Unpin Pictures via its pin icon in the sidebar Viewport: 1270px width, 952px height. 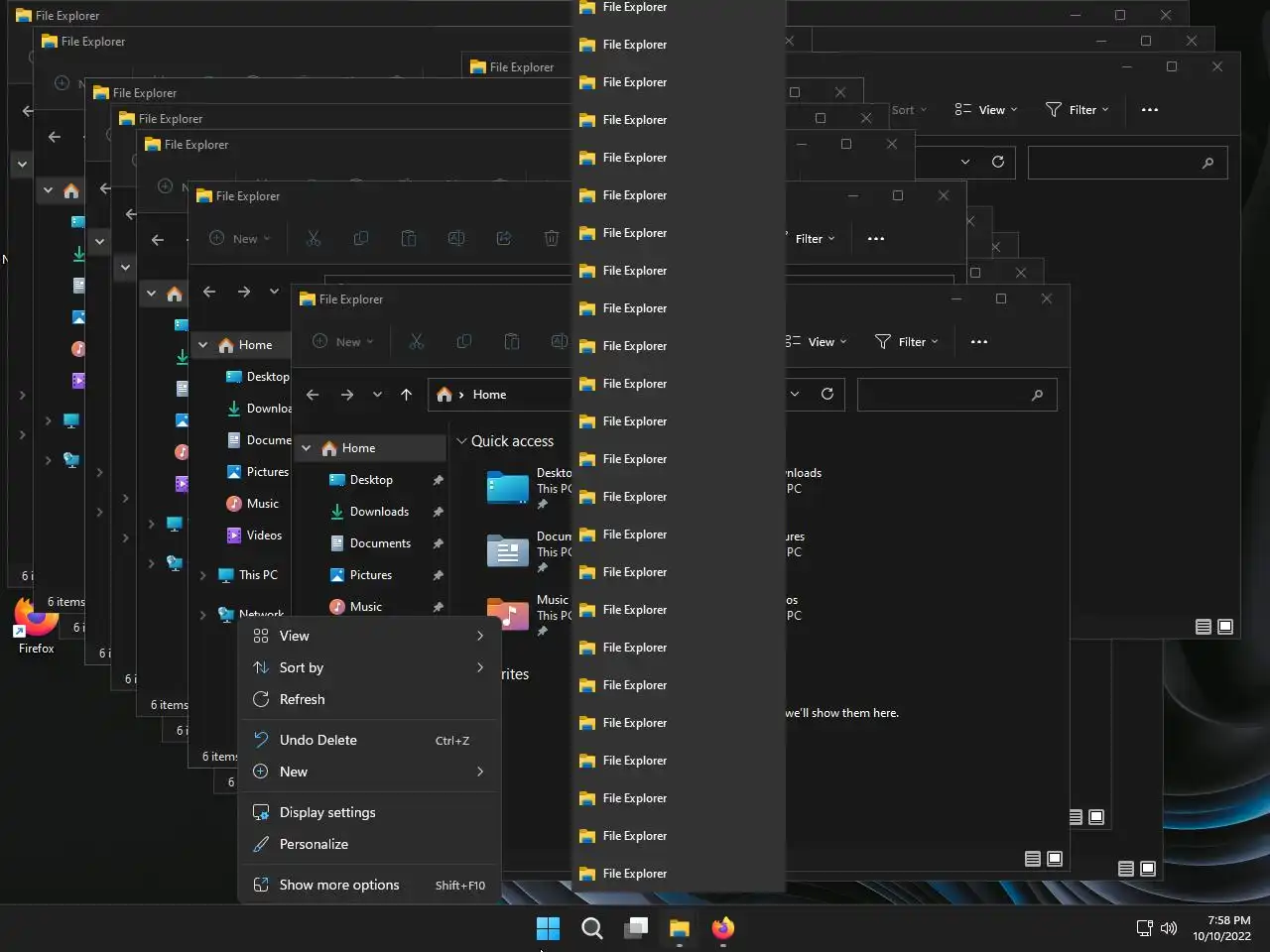pyautogui.click(x=438, y=575)
